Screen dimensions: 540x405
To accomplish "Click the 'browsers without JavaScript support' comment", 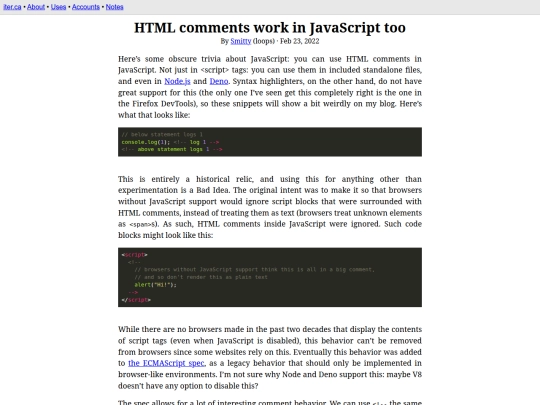I will 255,270.
